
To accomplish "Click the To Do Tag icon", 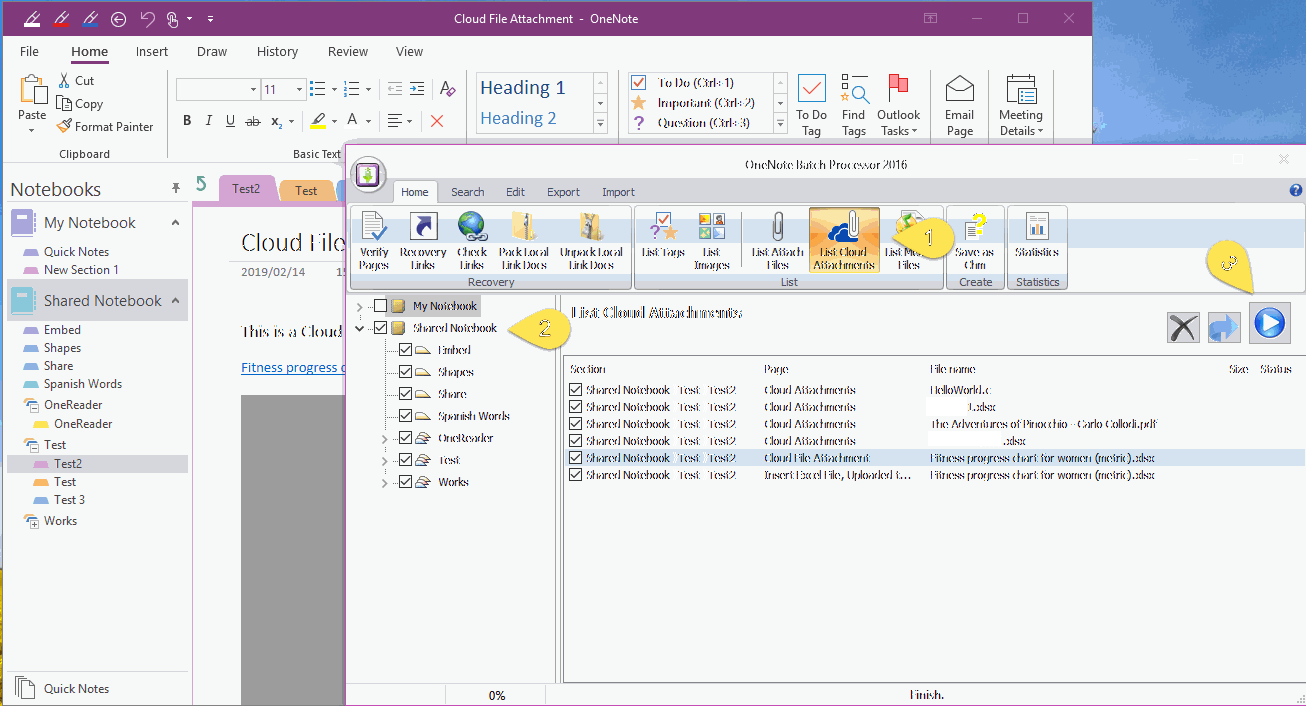I will [x=812, y=105].
